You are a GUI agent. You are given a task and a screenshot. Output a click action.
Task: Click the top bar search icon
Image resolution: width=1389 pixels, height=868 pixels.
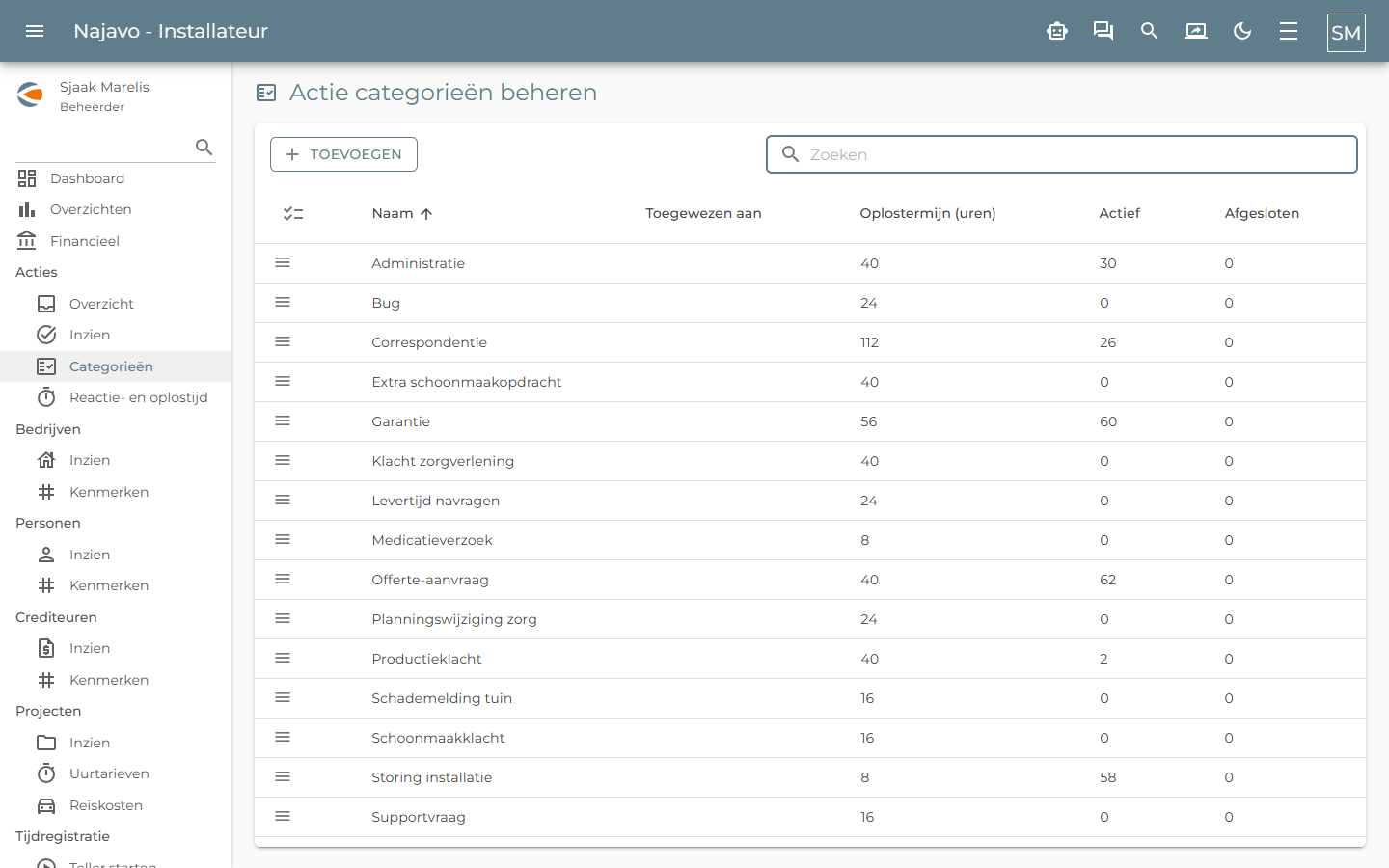(1149, 31)
